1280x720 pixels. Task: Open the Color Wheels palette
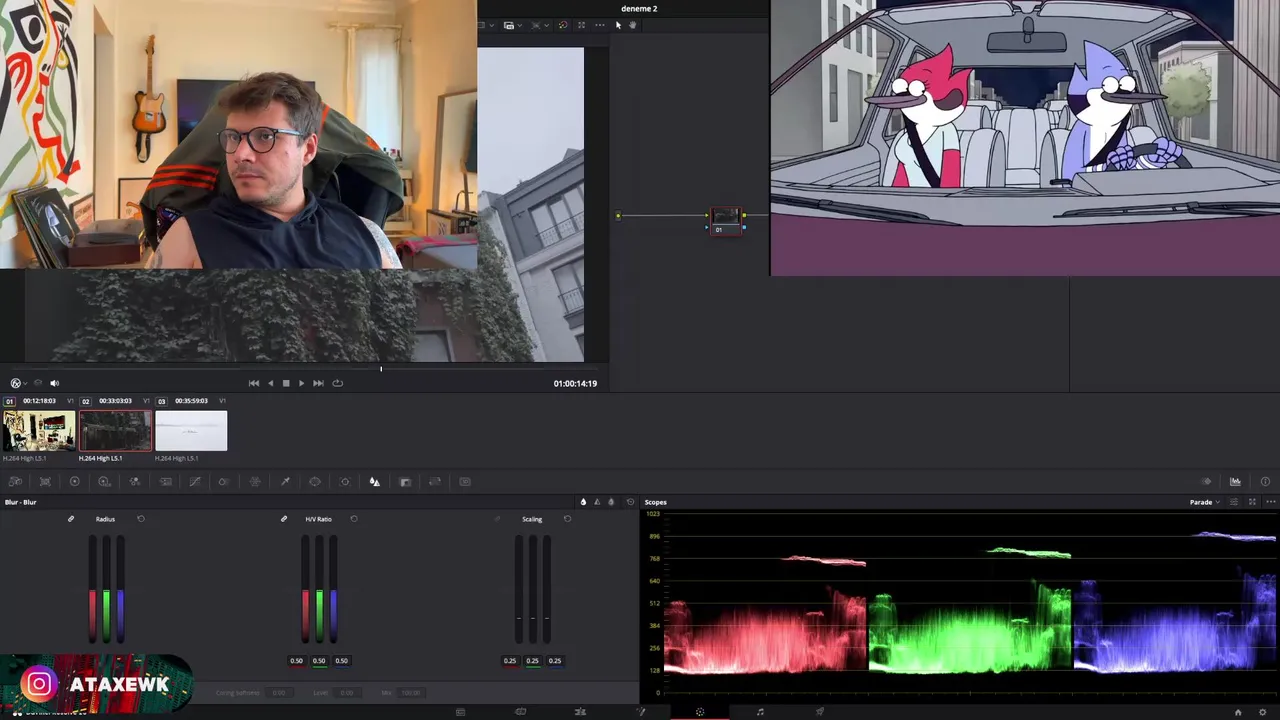(x=74, y=481)
